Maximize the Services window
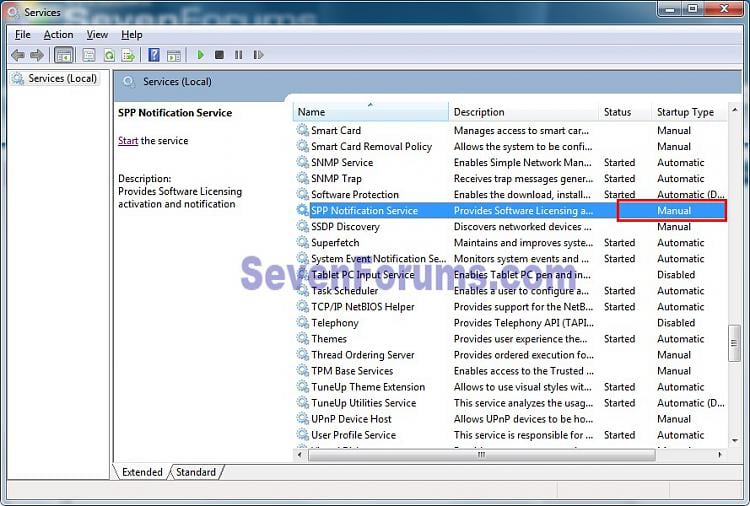Screen dimensions: 750x506 pyautogui.click(x=692, y=9)
